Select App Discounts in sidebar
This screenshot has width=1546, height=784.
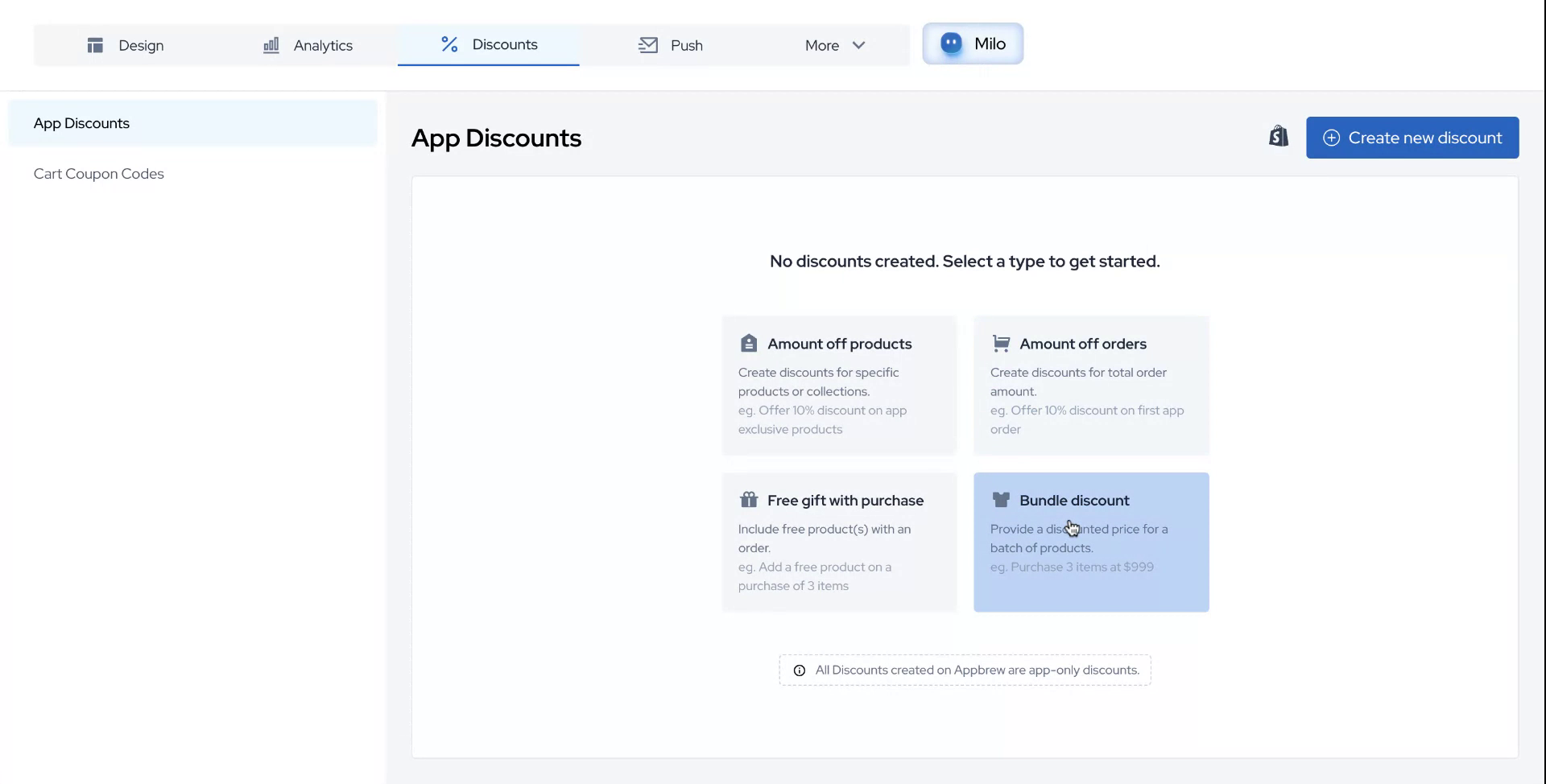point(192,123)
